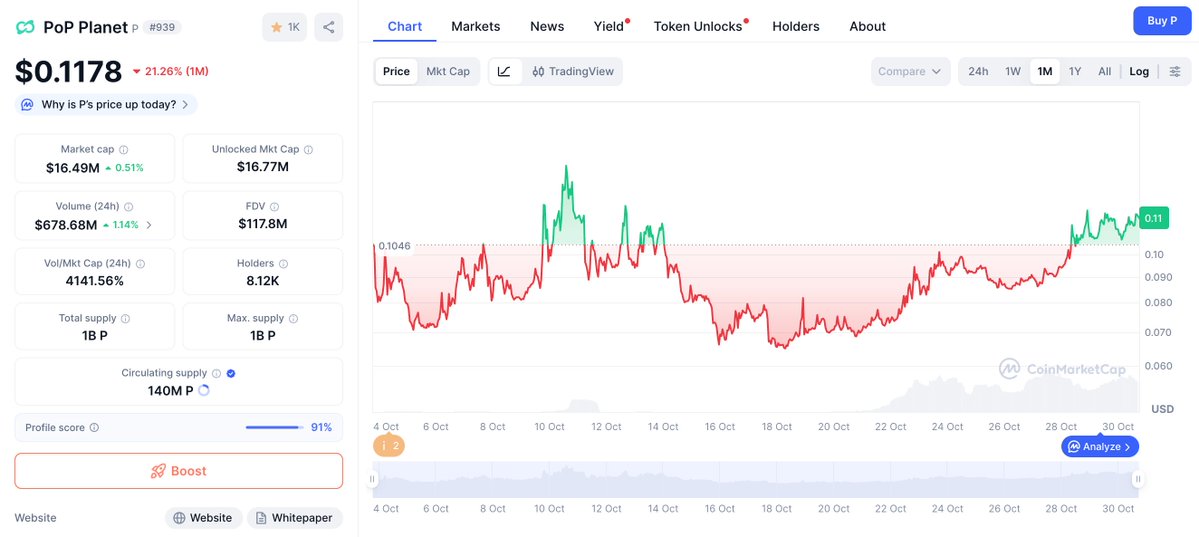Click the Buy P button
This screenshot has width=1199, height=537.
pos(1161,20)
